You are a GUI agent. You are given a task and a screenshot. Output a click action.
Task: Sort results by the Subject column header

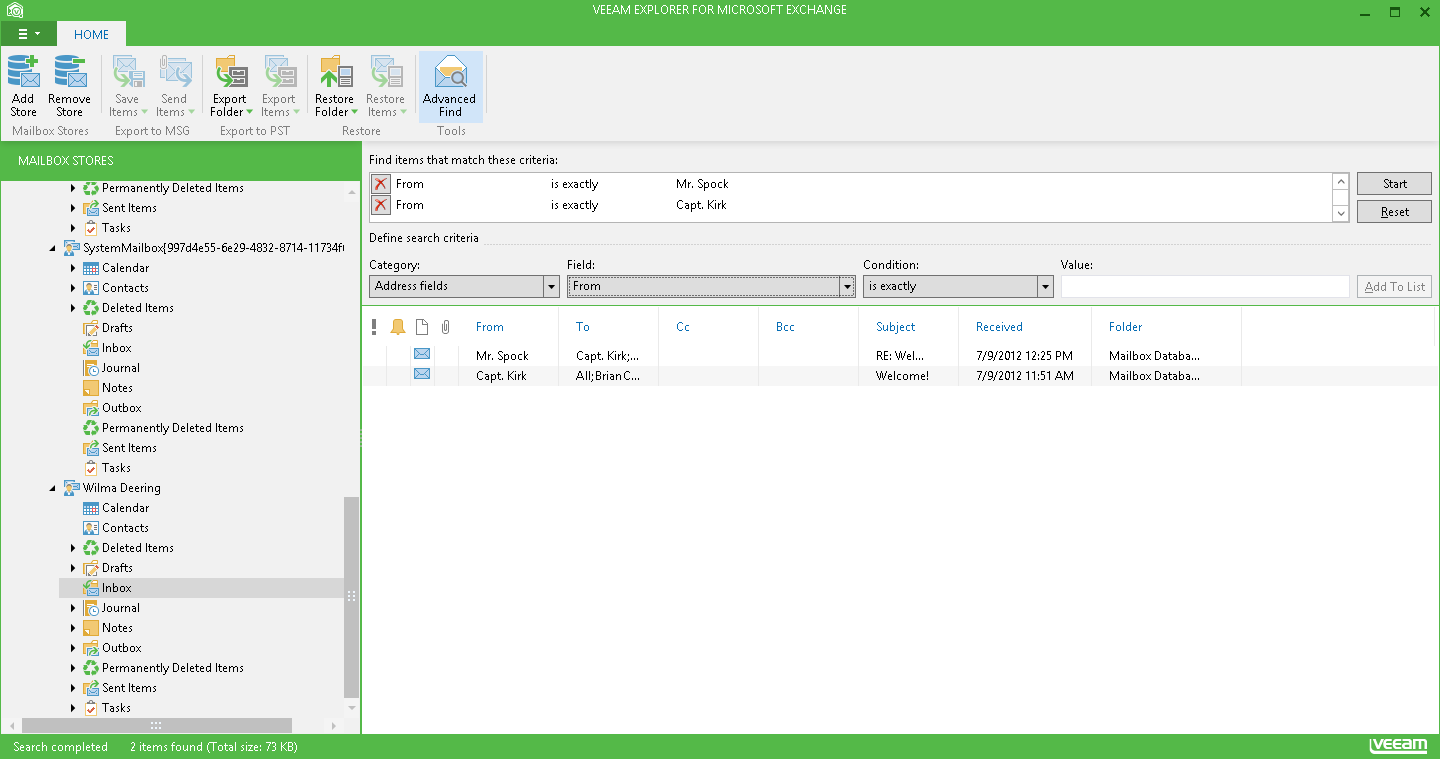tap(895, 327)
